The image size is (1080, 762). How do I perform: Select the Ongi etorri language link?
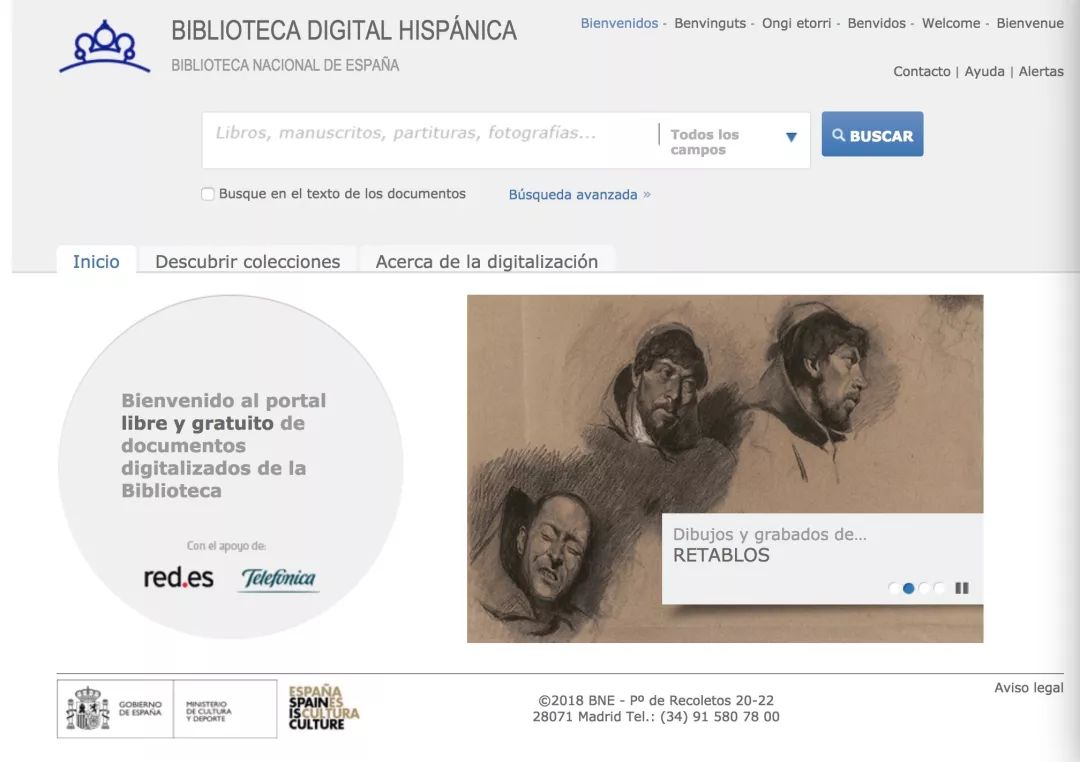[x=796, y=23]
